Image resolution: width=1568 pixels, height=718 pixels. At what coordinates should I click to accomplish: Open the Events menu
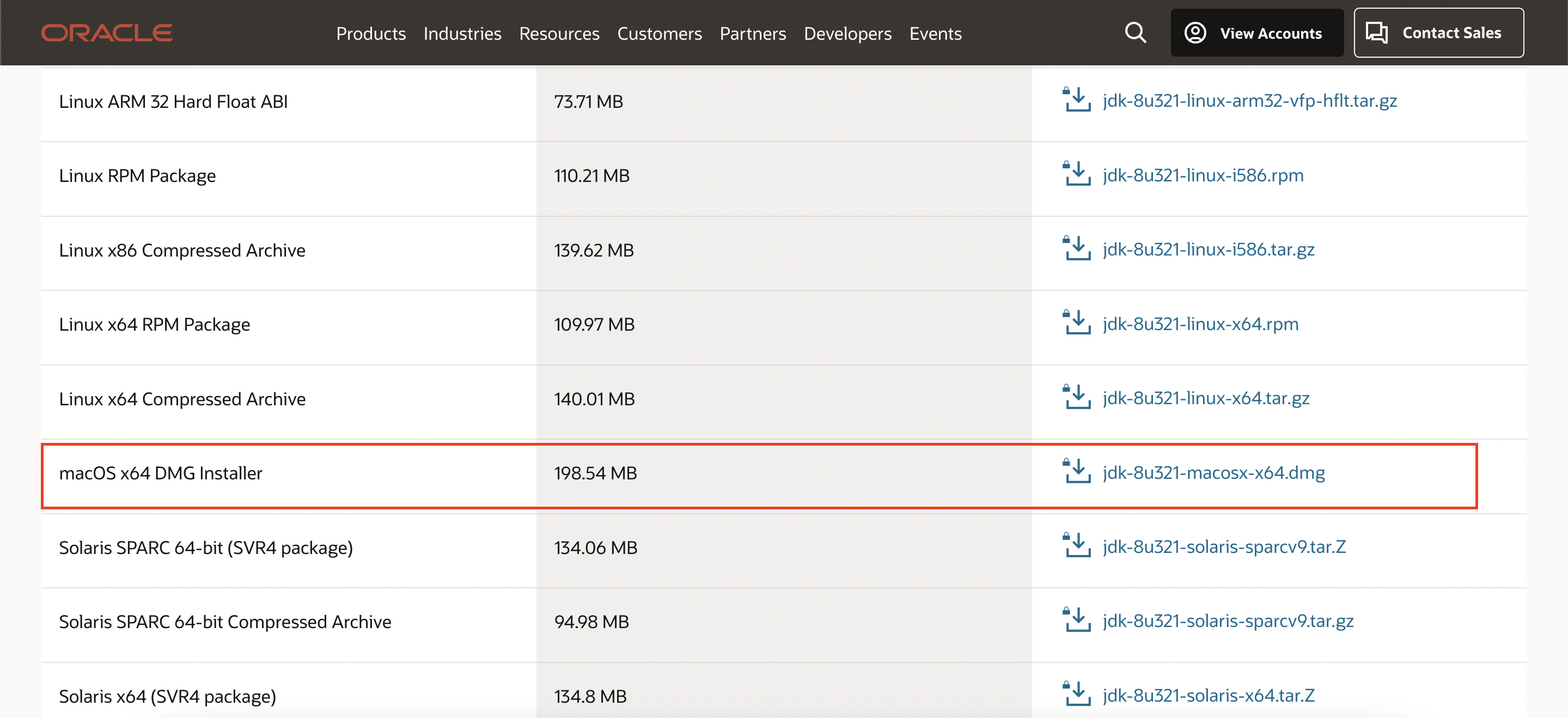pyautogui.click(x=935, y=33)
